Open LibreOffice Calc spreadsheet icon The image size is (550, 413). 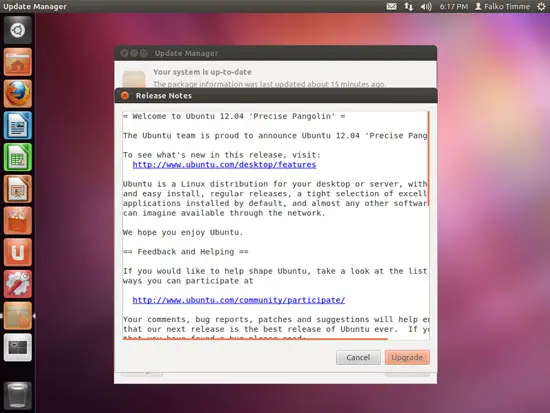click(x=18, y=157)
